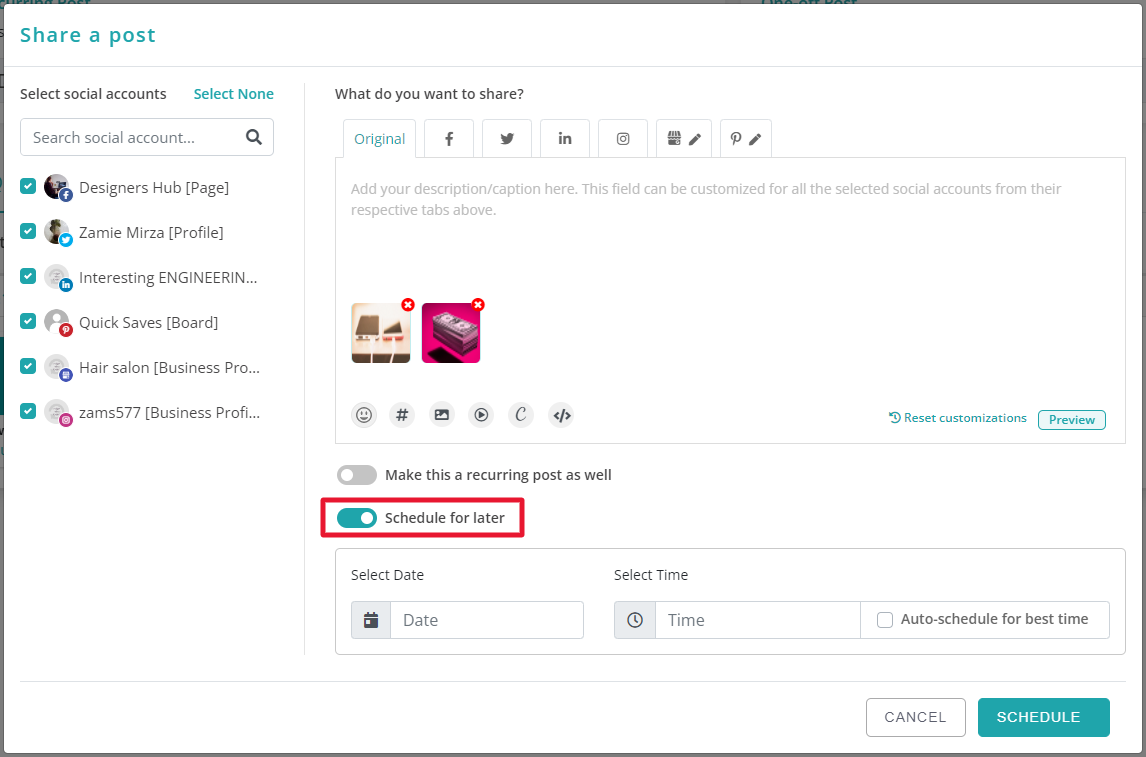Click the SCHEDULE button

[1044, 718]
